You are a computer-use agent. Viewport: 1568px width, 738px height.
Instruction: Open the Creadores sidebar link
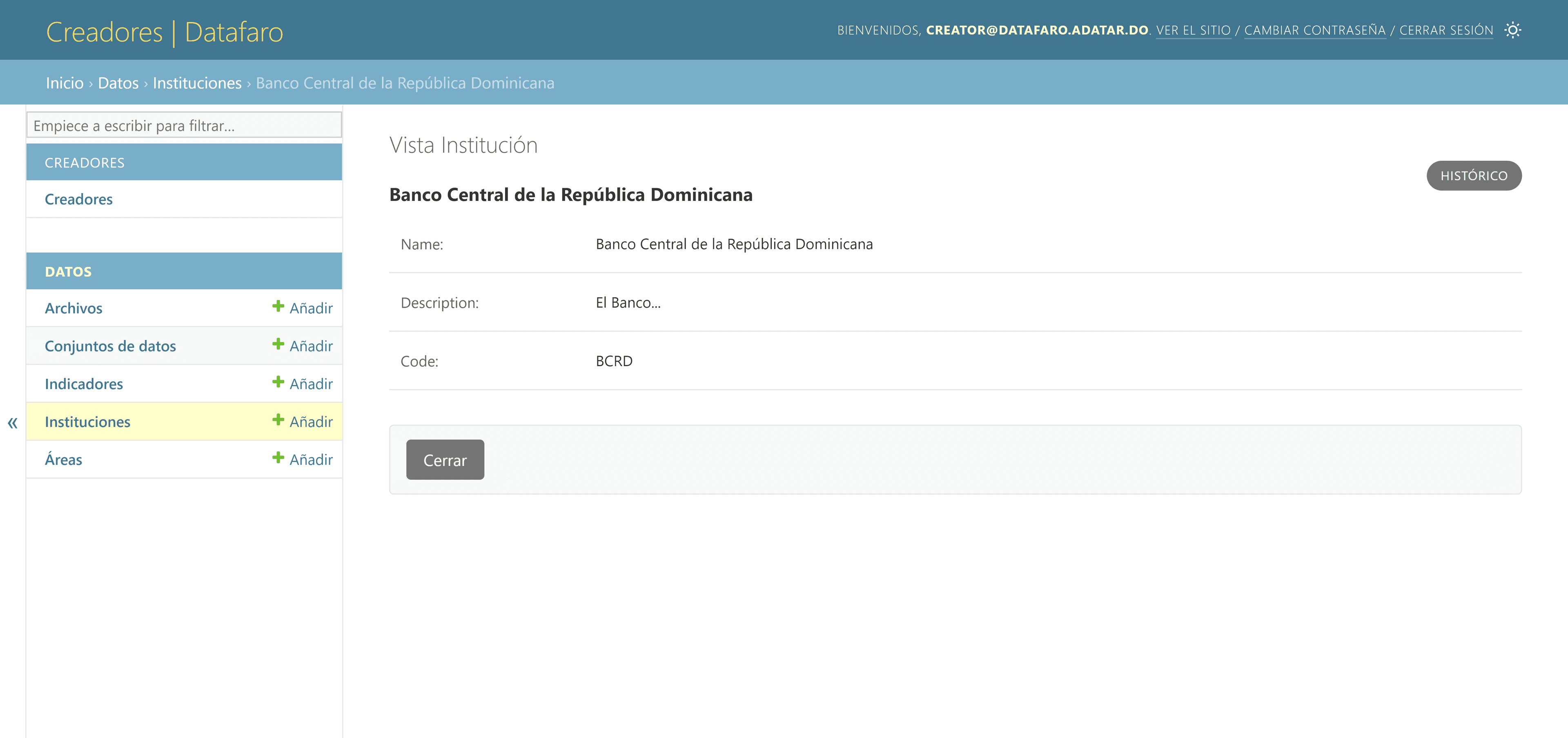click(x=78, y=199)
